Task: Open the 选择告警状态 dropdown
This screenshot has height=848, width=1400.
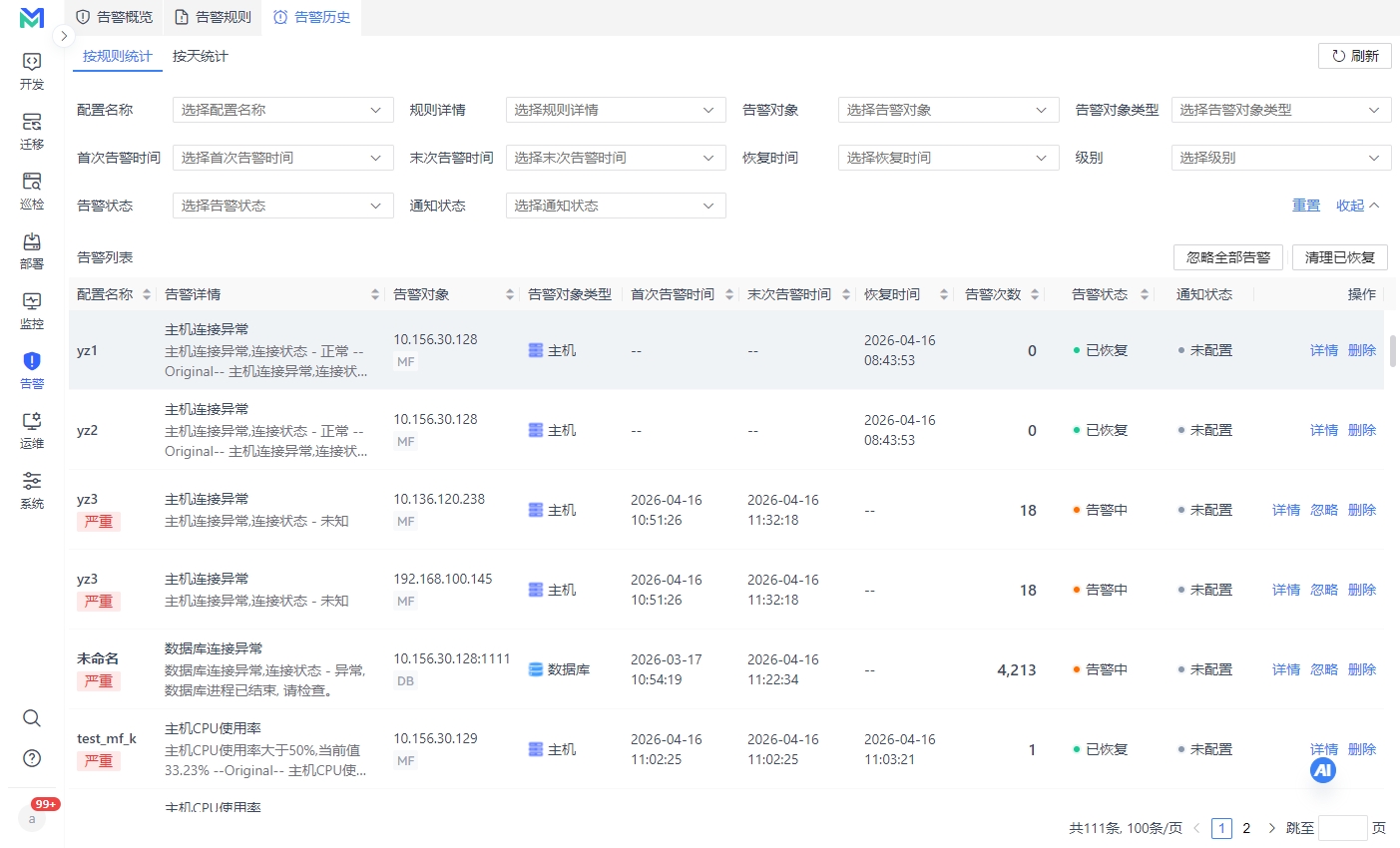Action: click(x=283, y=206)
